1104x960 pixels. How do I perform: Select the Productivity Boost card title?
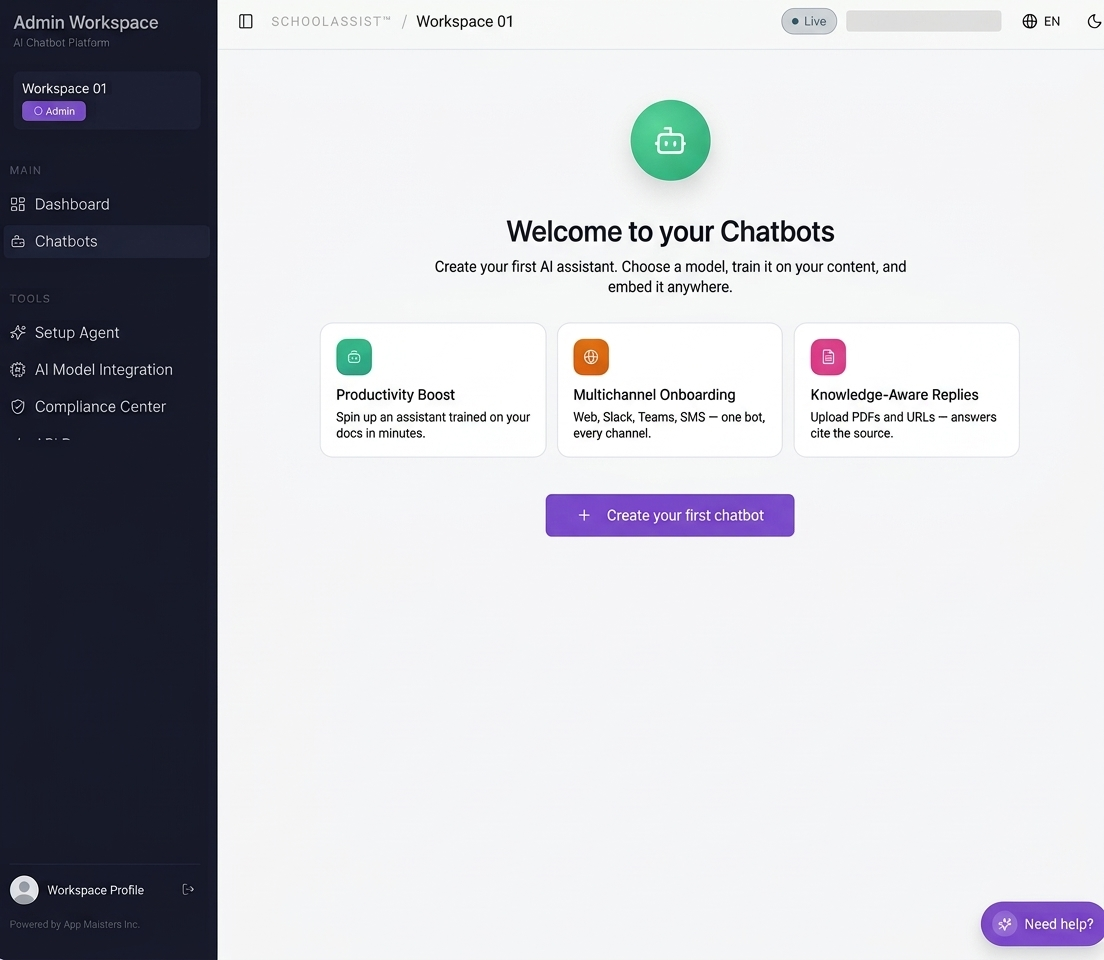(x=395, y=394)
